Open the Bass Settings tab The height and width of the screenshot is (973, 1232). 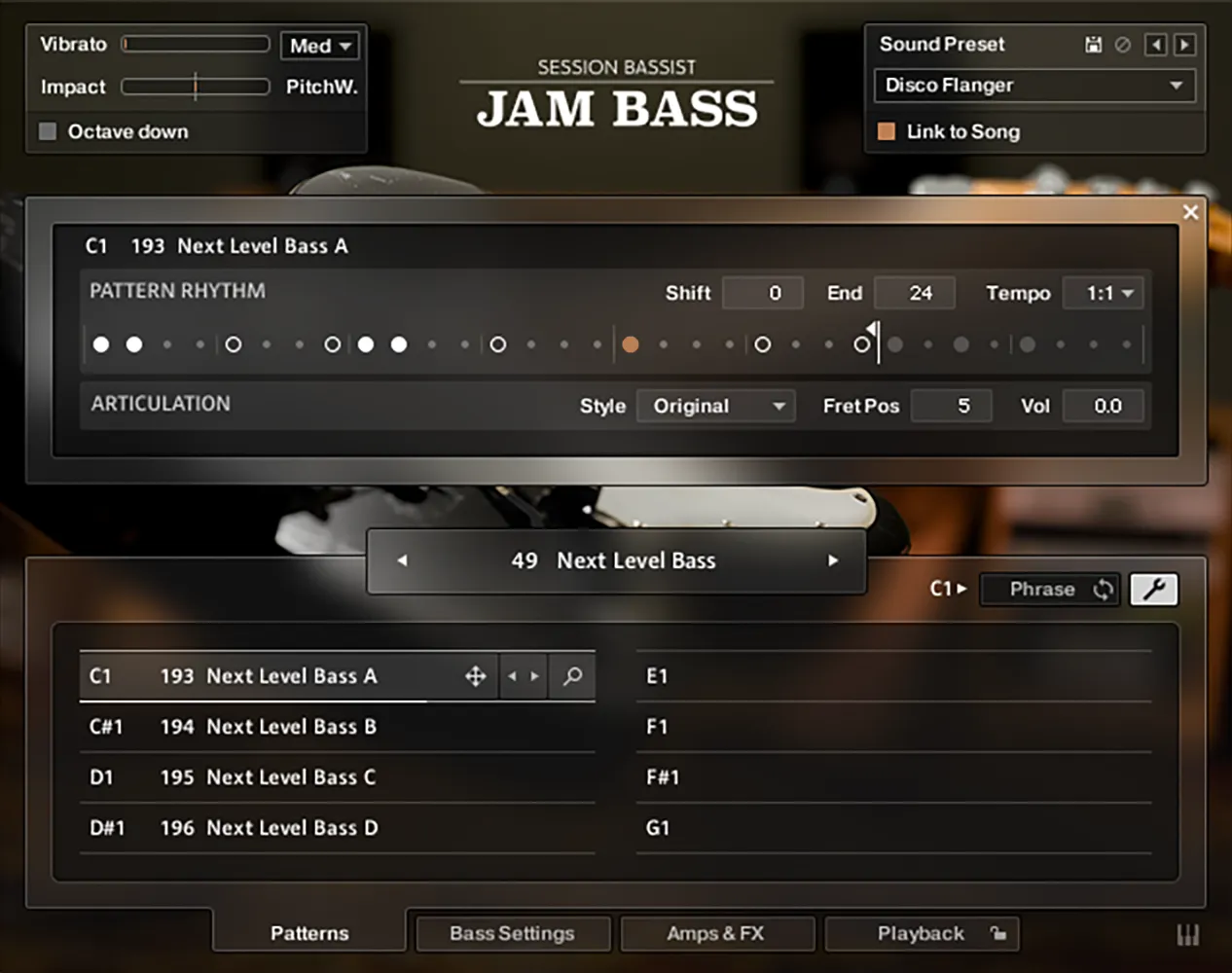512,933
